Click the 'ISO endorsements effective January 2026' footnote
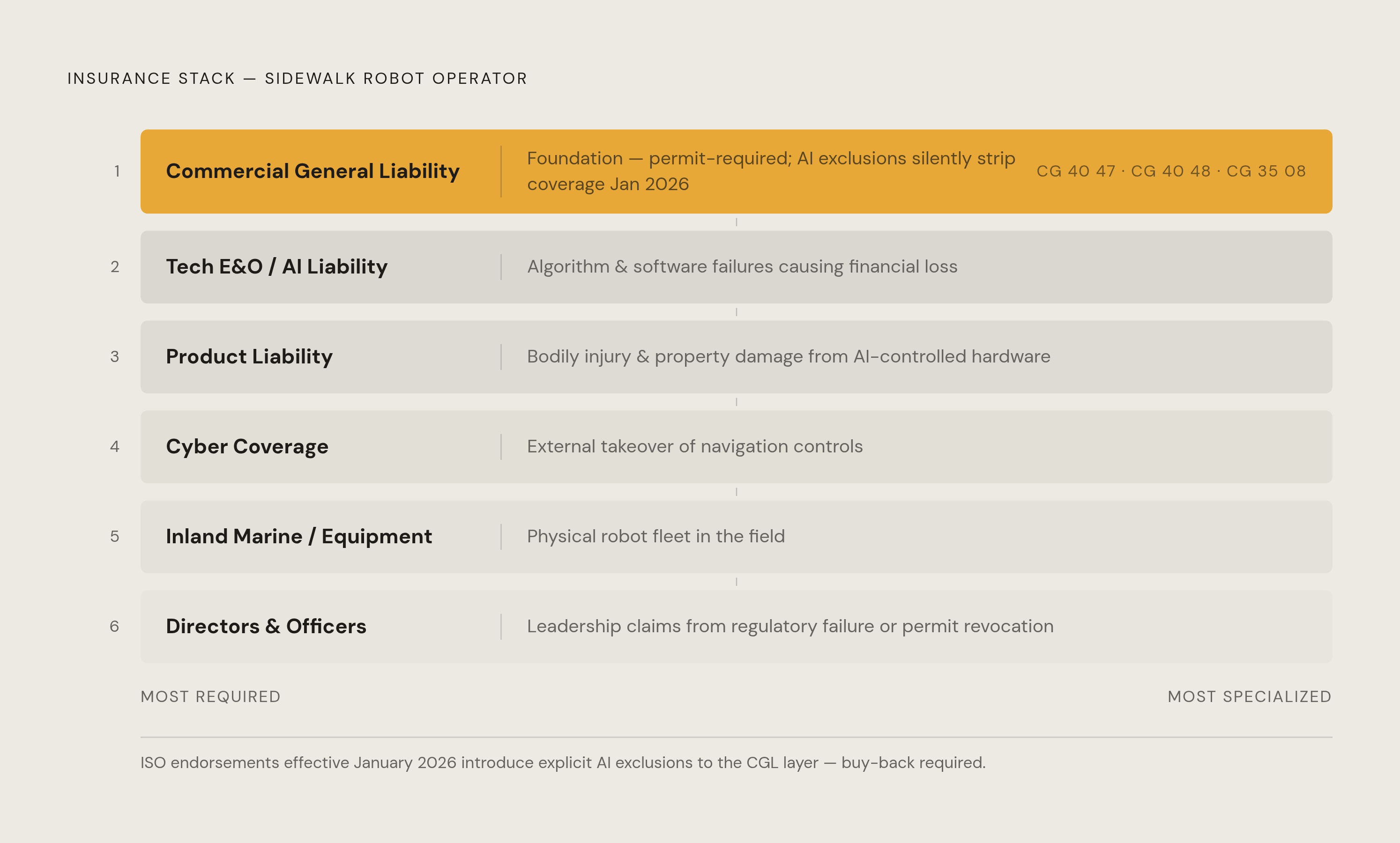 coord(563,762)
